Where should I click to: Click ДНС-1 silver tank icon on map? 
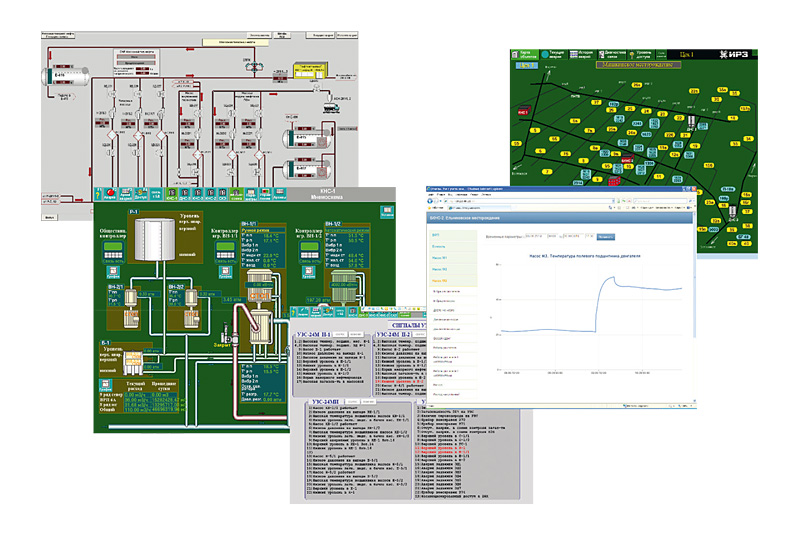click(691, 123)
